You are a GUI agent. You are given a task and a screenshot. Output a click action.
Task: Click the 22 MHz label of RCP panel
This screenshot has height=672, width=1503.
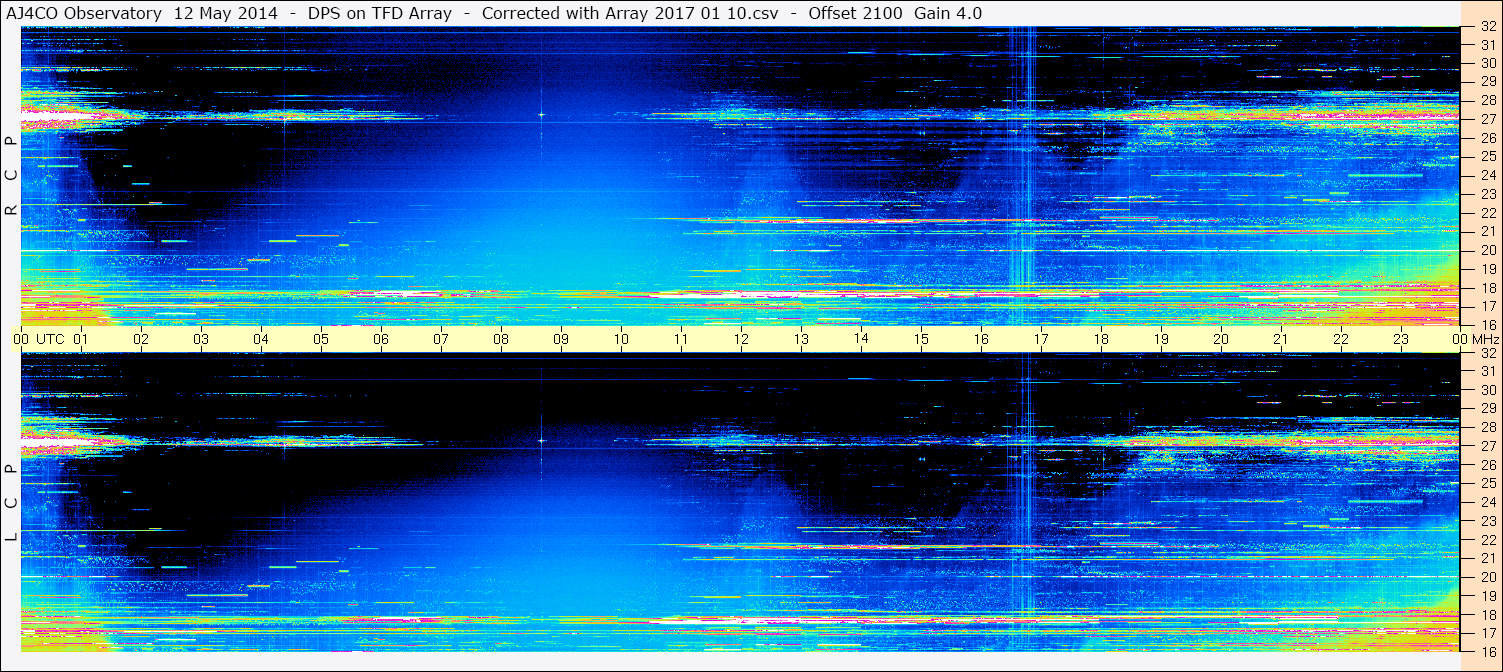click(x=1488, y=213)
